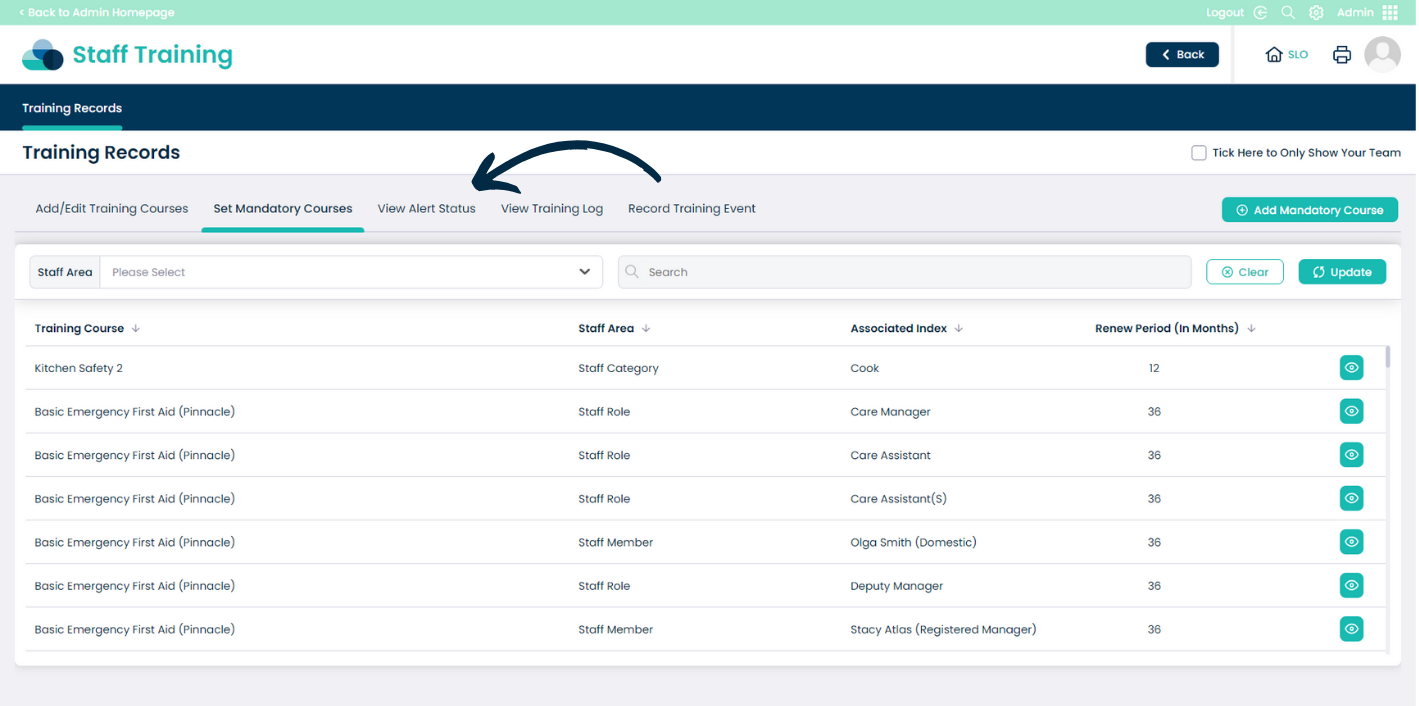
Task: Click 'Stacy Atlas (Registered Manager)' cell
Action: (x=944, y=629)
